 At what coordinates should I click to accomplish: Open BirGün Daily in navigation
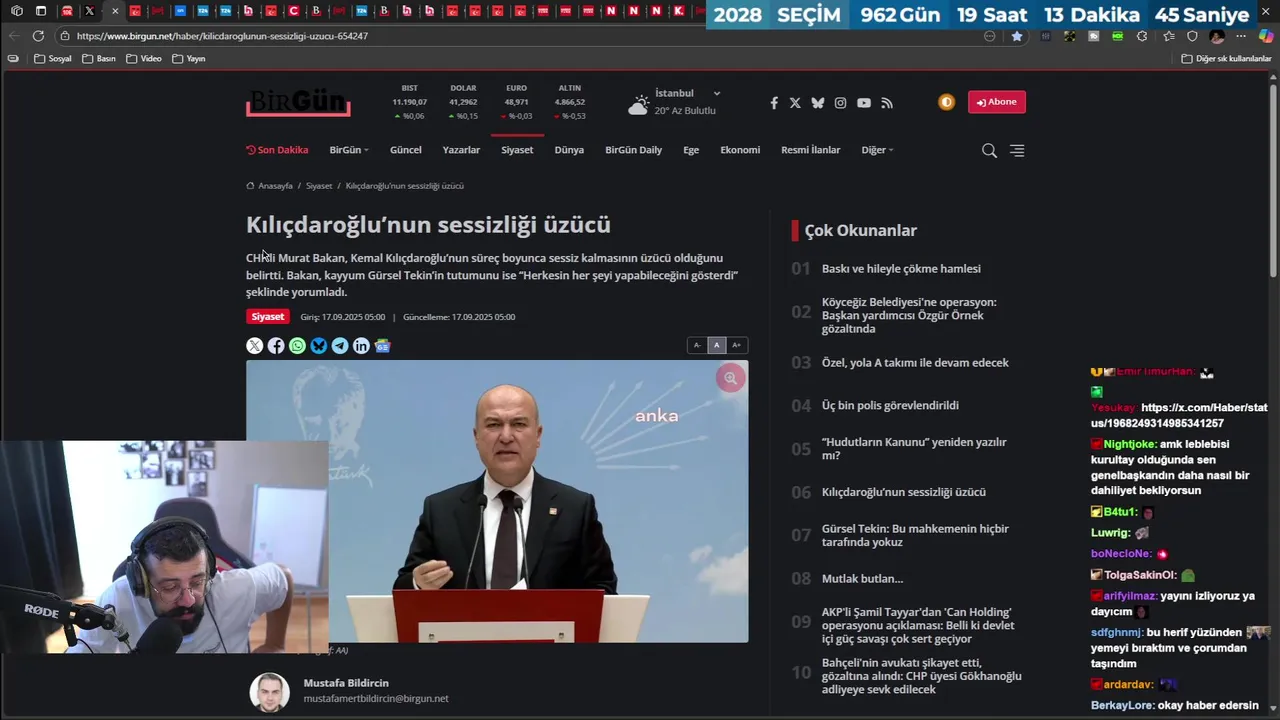click(x=633, y=150)
